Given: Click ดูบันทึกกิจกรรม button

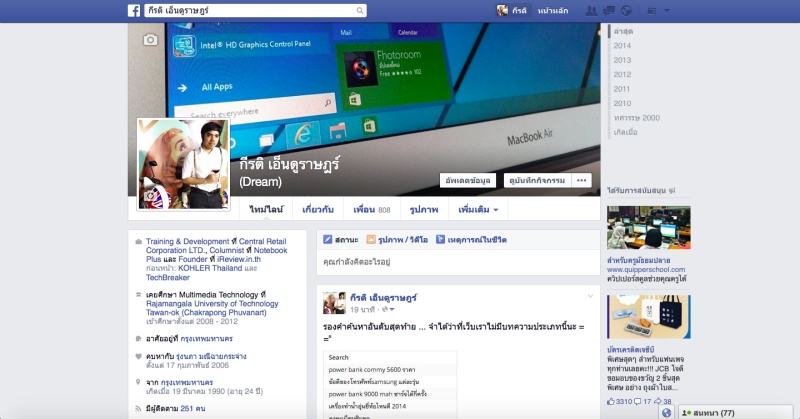Looking at the screenshot, I should coord(537,180).
